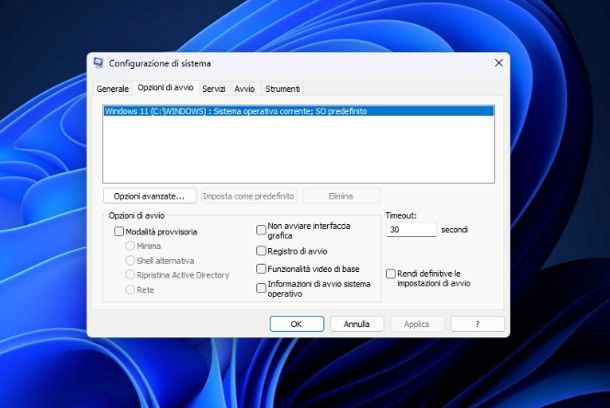This screenshot has width=610, height=408.
Task: Click the Timeout: label
Action: pyautogui.click(x=401, y=215)
